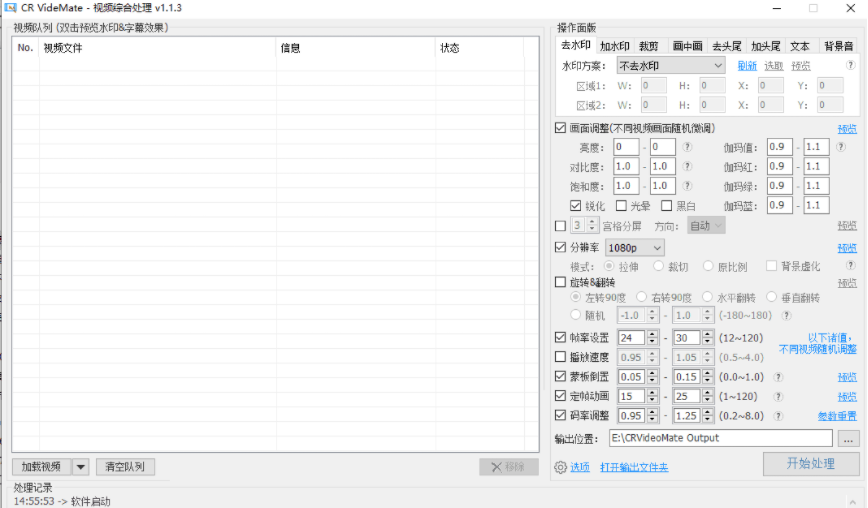Toggle 分辨率 resolution checkbox
868x508 pixels.
pyautogui.click(x=560, y=247)
